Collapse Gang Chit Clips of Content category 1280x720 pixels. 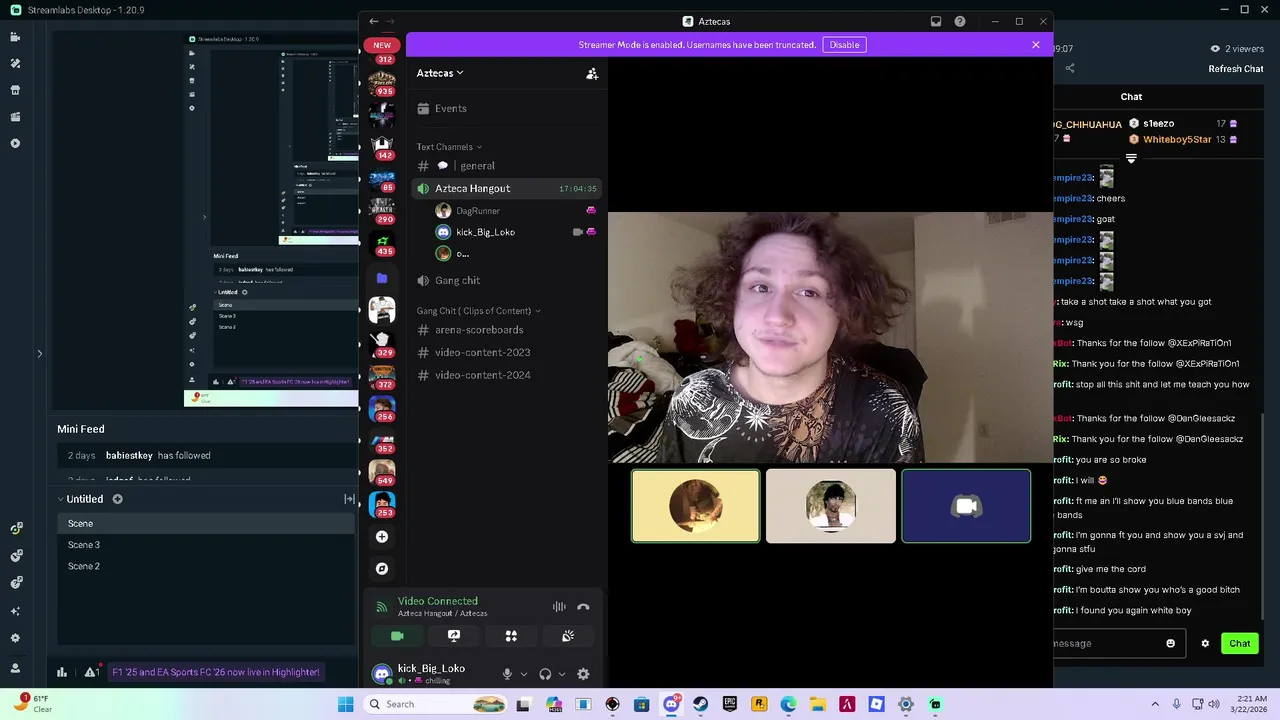478,311
